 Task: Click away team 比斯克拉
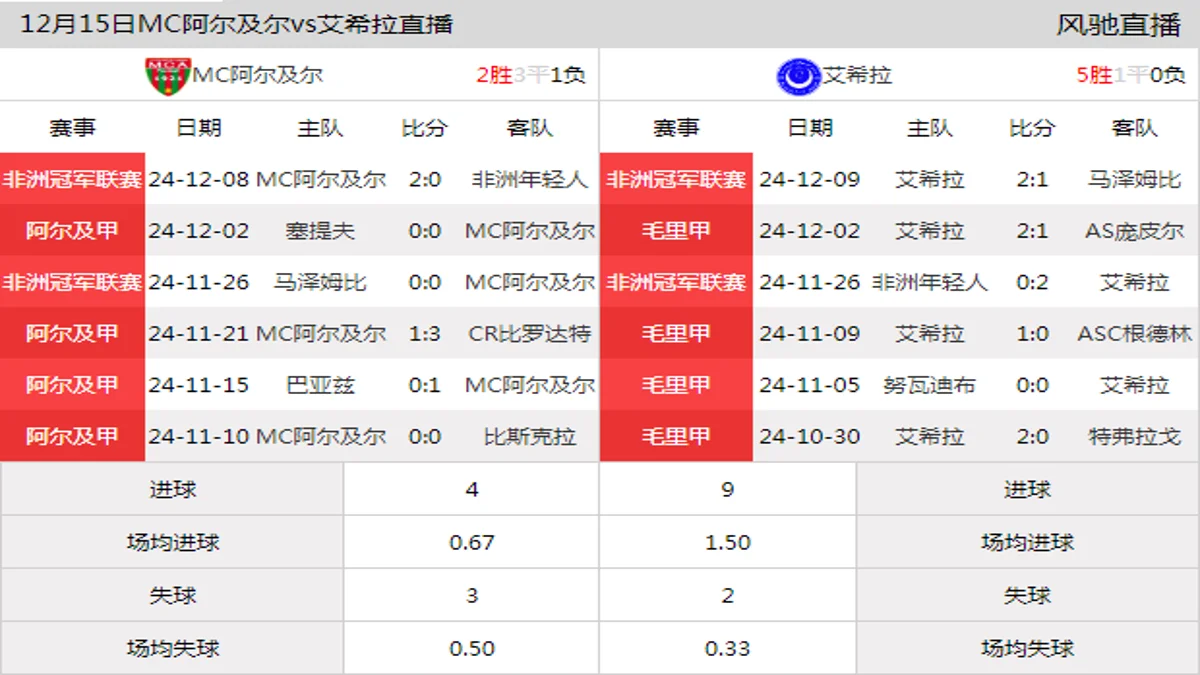tap(530, 437)
